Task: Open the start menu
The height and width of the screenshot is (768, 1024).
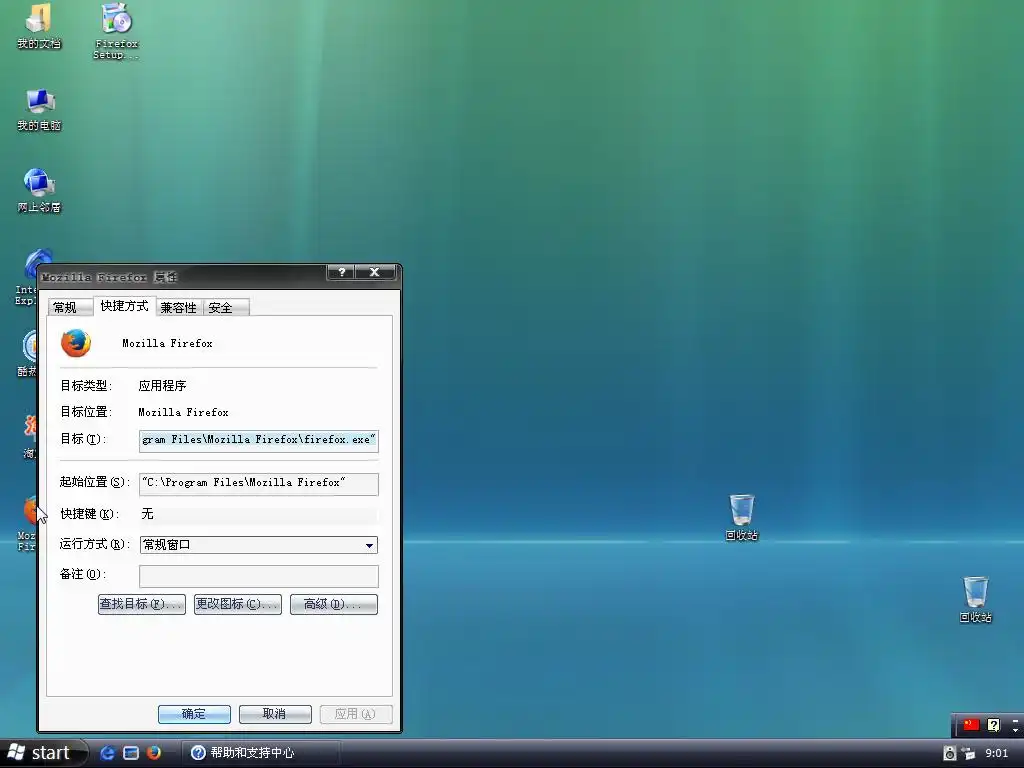Action: coord(43,753)
